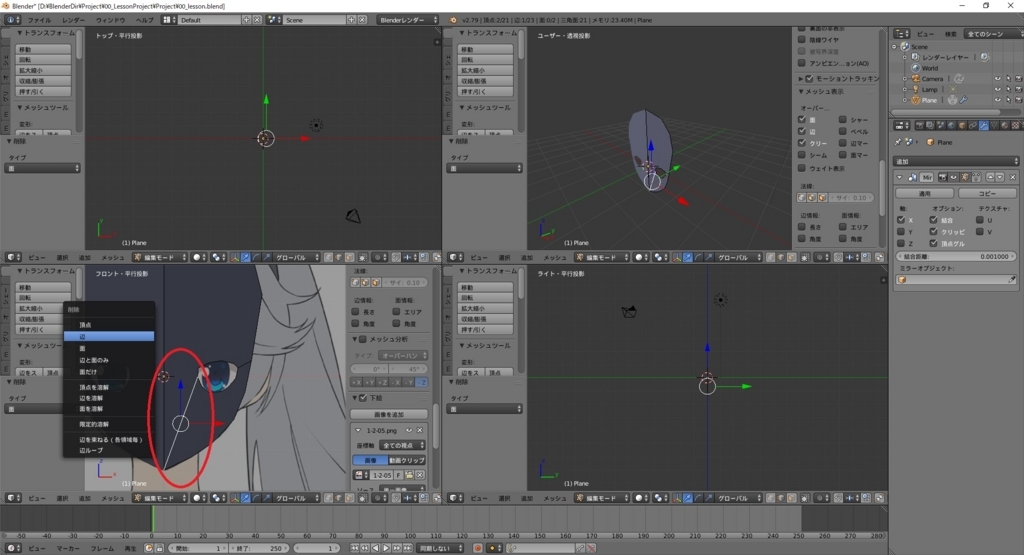Open the 追加 modifier dropdown
Image resolution: width=1024 pixels, height=555 pixels.
[955, 161]
